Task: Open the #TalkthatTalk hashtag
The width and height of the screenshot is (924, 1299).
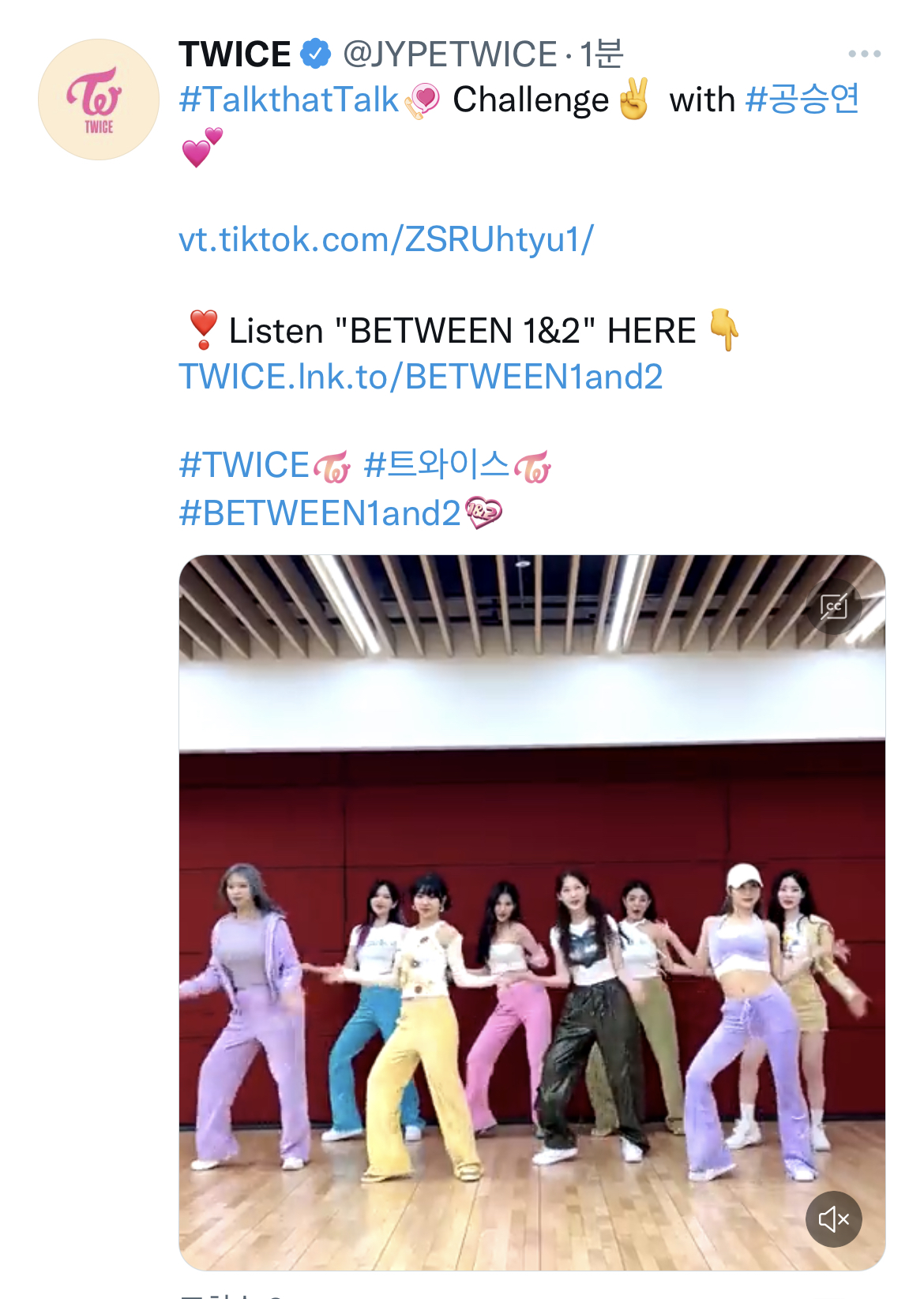Action: pos(289,100)
